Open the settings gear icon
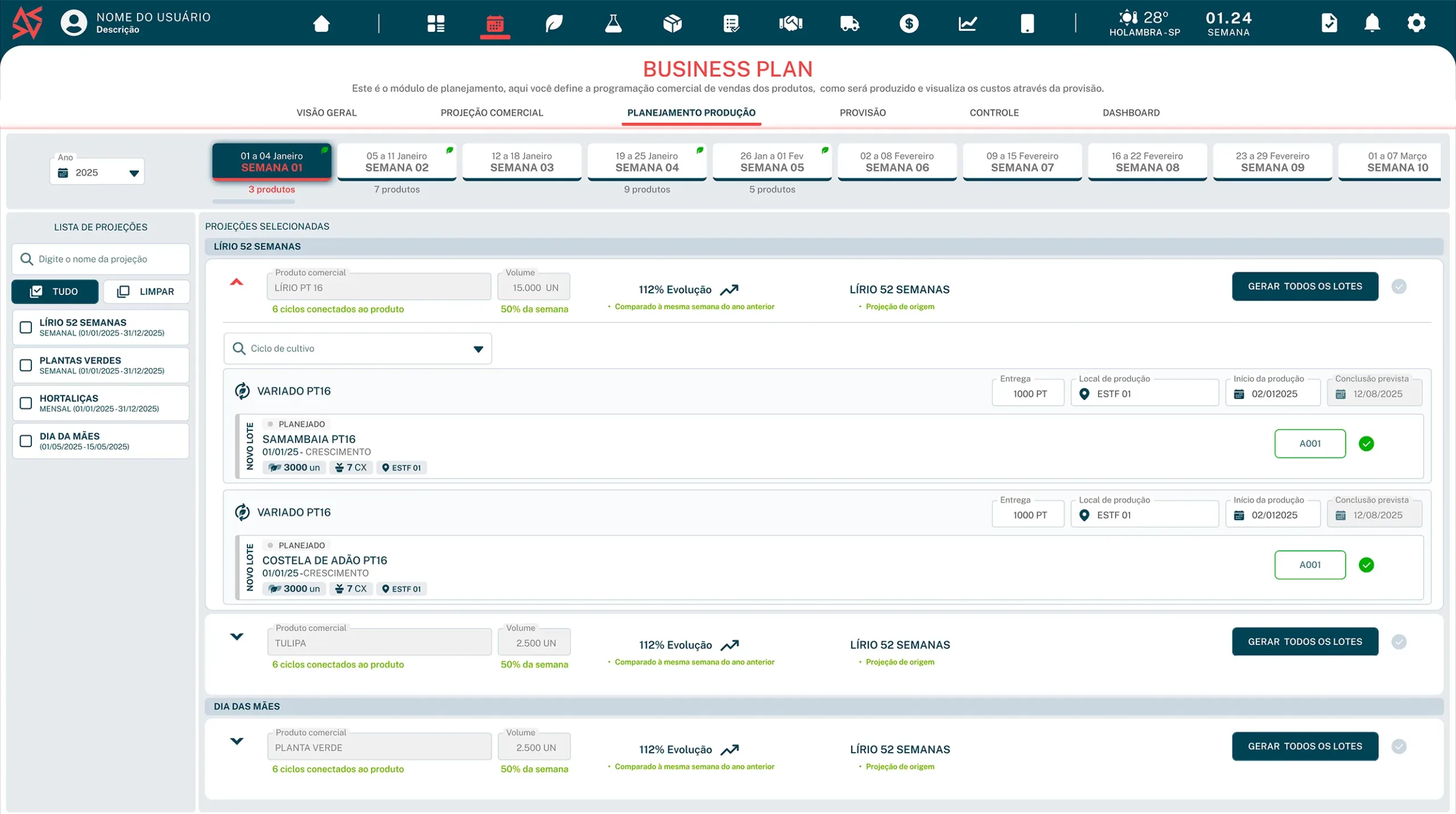 (x=1416, y=24)
